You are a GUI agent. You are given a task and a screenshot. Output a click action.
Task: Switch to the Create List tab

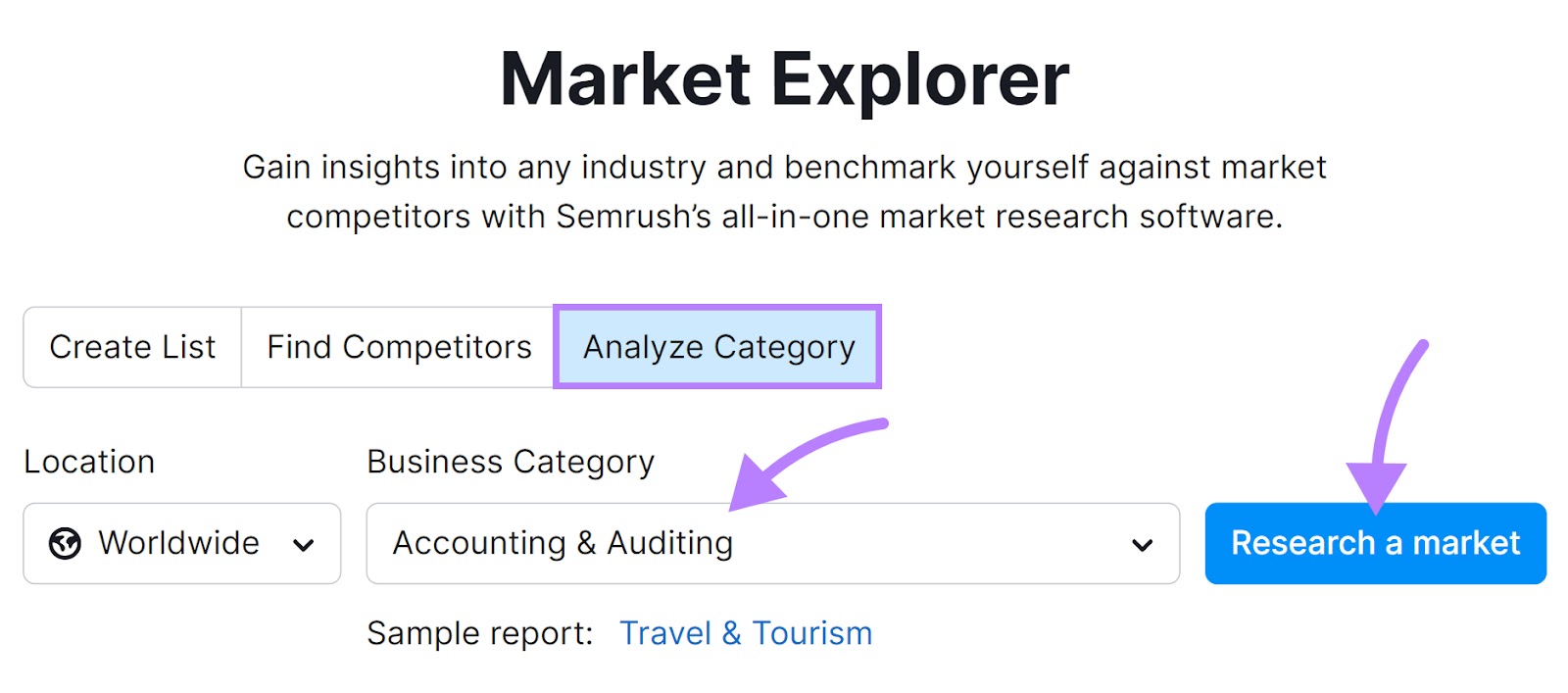[x=131, y=346]
